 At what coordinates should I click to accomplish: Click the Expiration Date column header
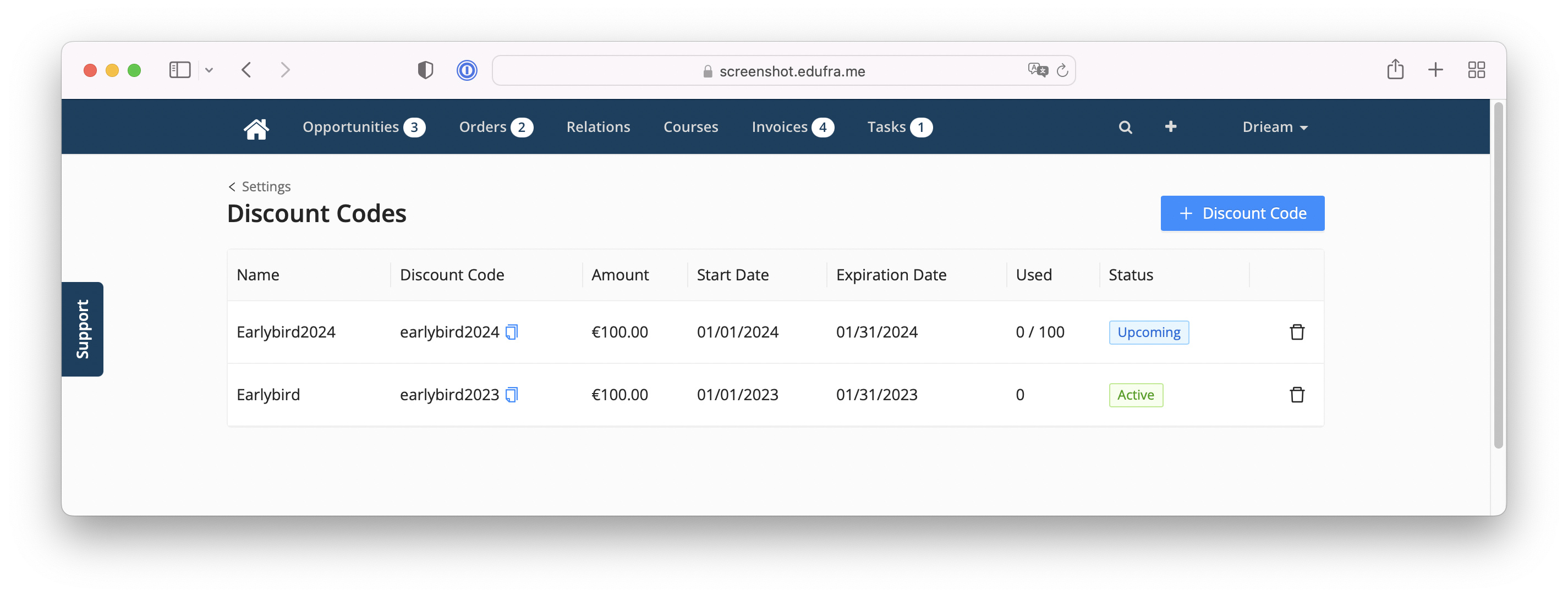[891, 275]
